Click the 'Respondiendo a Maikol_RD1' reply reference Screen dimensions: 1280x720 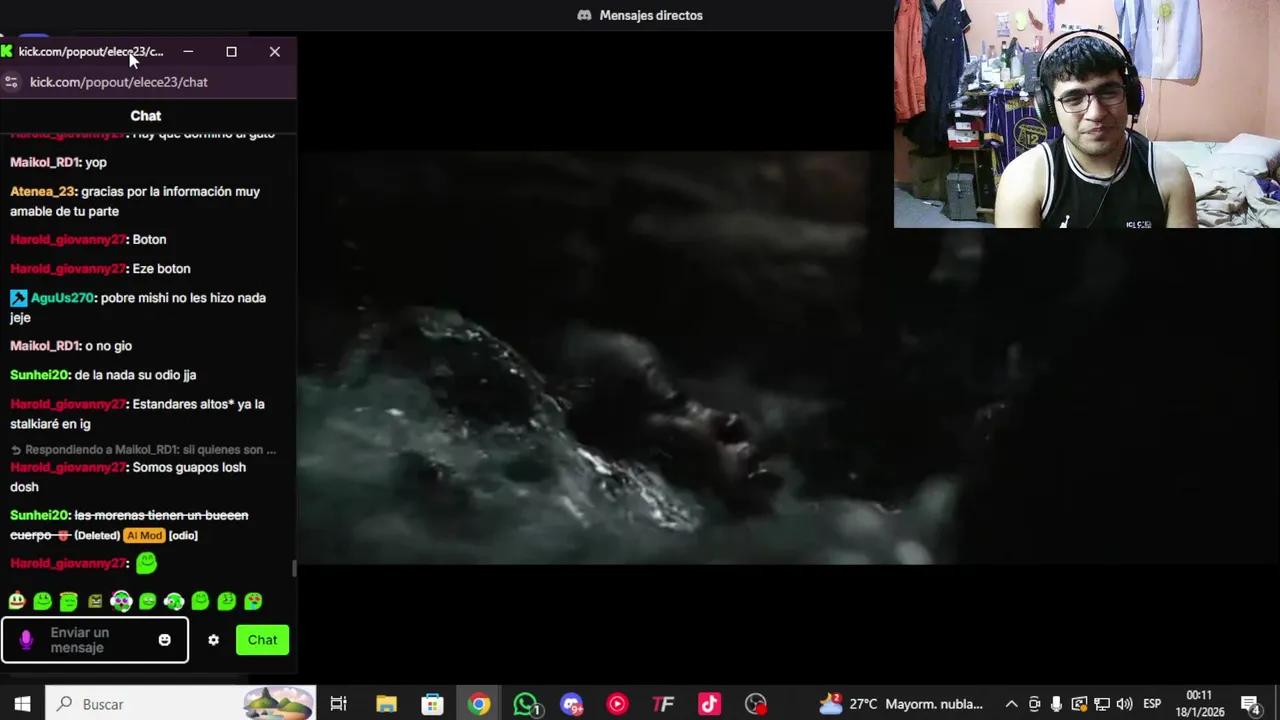143,450
